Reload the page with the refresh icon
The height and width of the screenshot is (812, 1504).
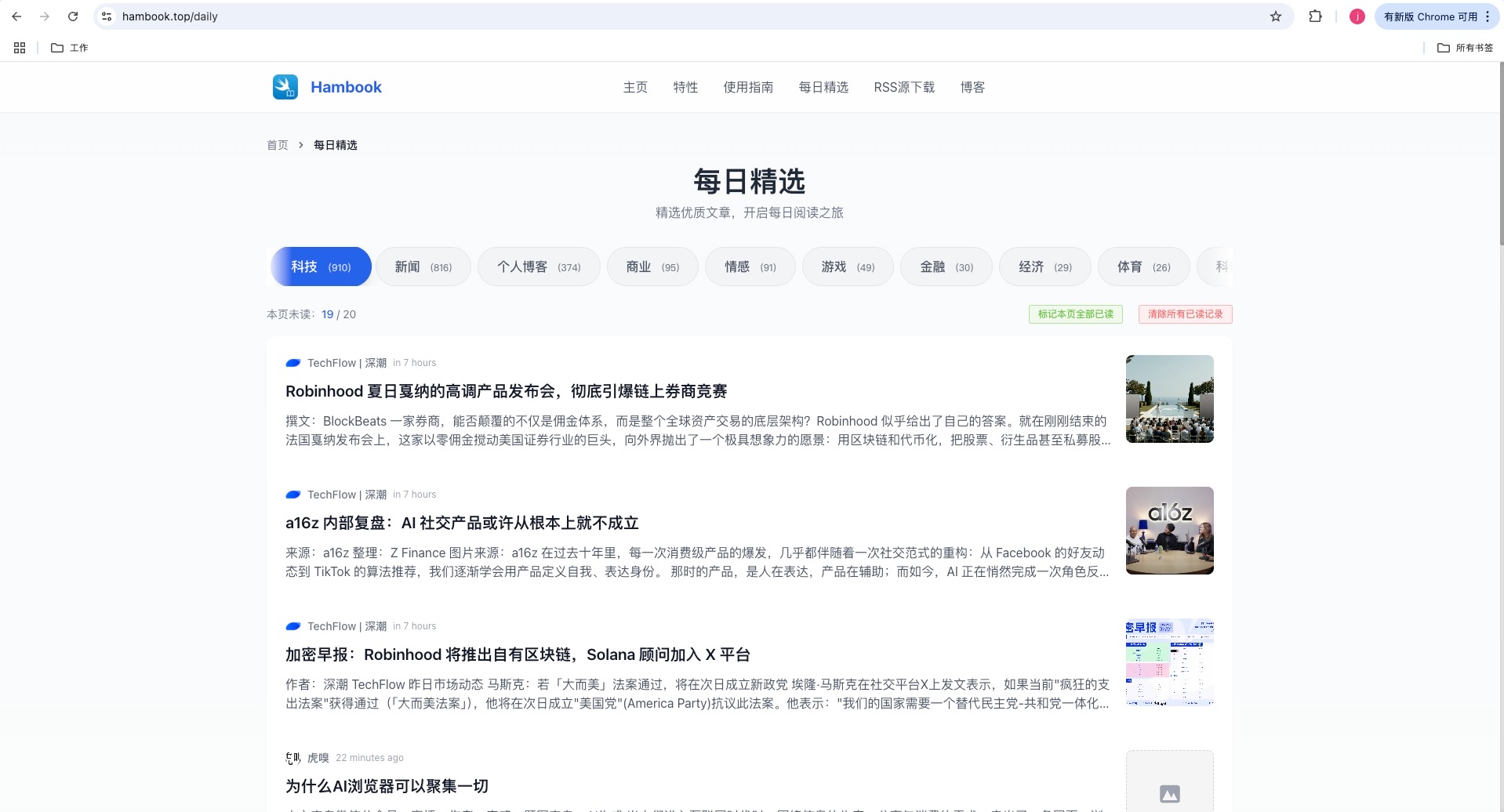(73, 16)
